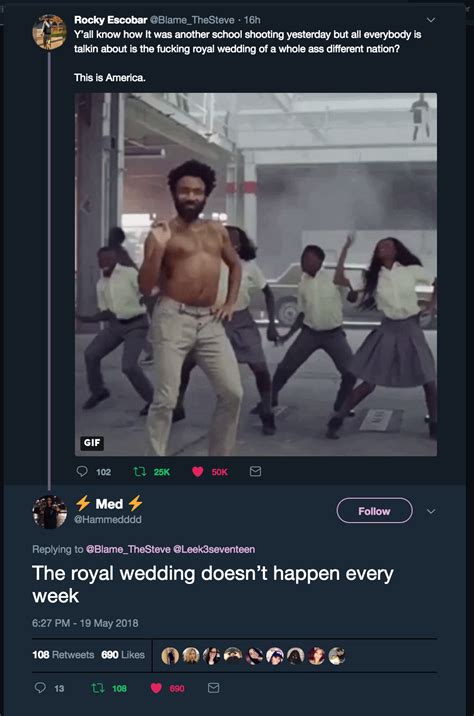Retweet Rocky Escobar's tweet with 25K retweets
Viewport: 474px width, 716px height.
click(139, 471)
